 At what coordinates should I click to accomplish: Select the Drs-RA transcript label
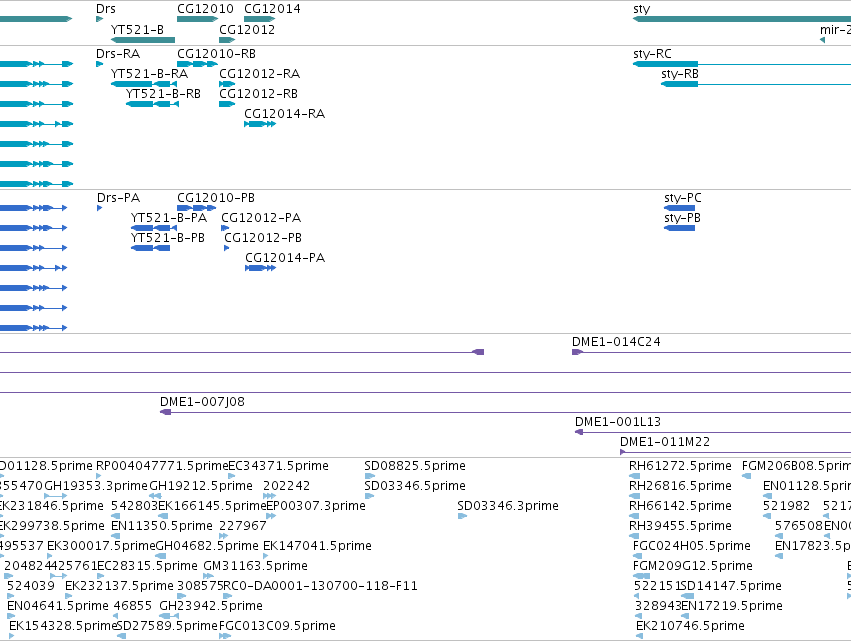pyautogui.click(x=118, y=54)
